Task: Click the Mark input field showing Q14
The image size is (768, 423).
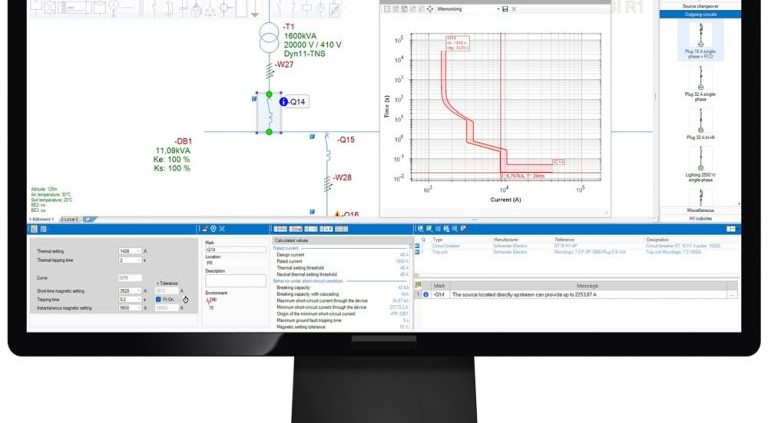Action: pos(236,250)
